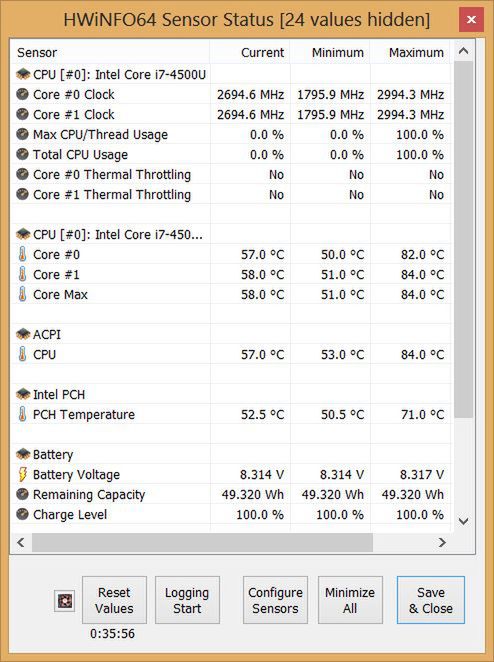Image resolution: width=494 pixels, height=662 pixels.
Task: Click the icon beside Max CPU/Thread Usage
Action: pyautogui.click(x=22, y=134)
